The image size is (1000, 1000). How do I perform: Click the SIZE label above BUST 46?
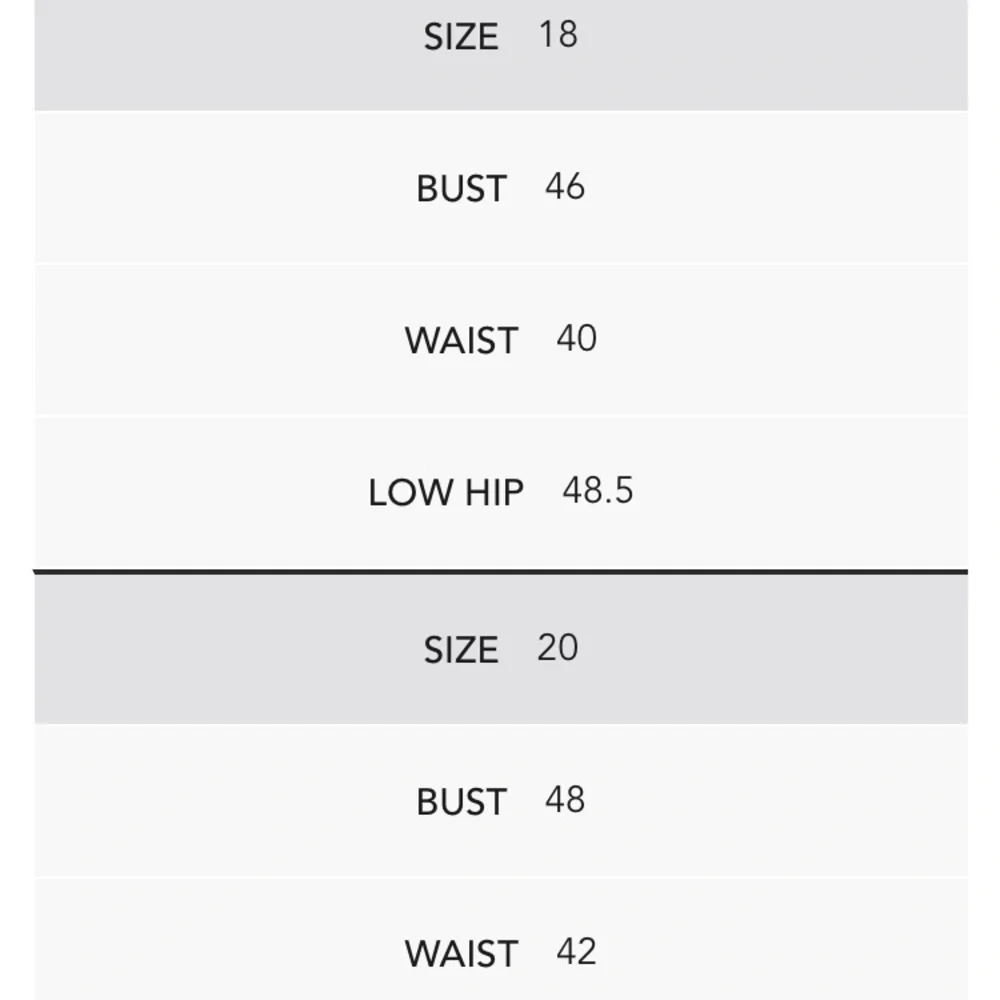click(460, 37)
